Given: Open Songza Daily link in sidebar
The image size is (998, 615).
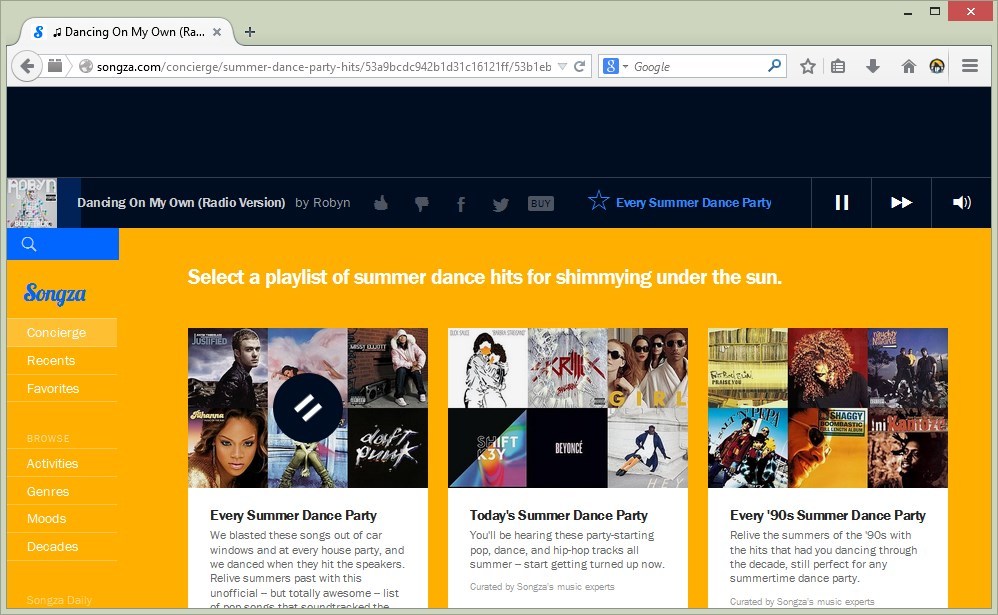Looking at the screenshot, I should point(59,600).
